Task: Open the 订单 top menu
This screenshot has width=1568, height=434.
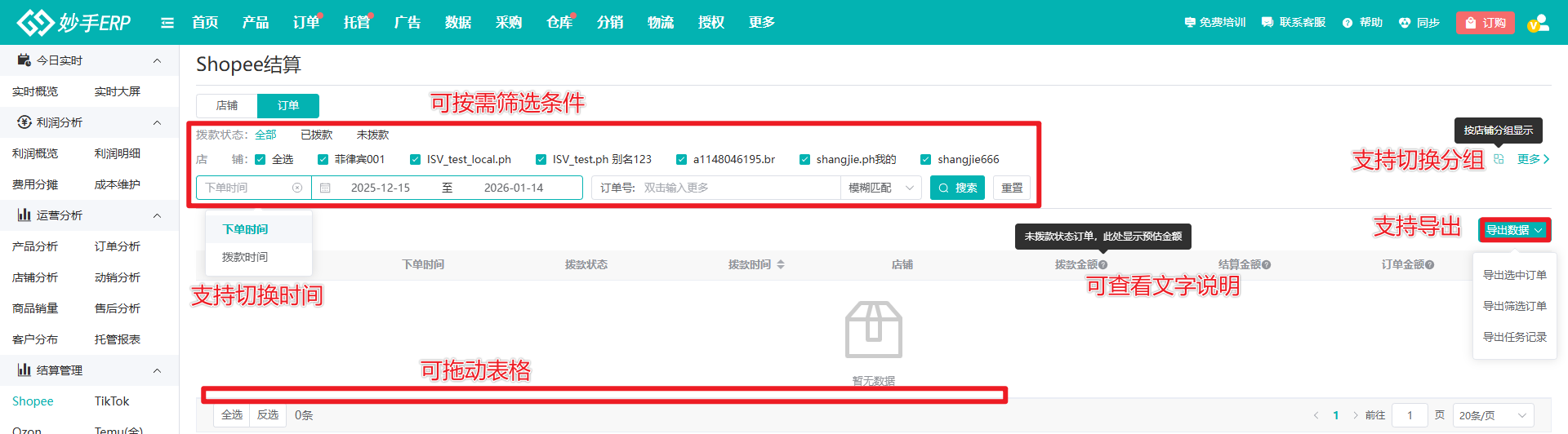Action: tap(306, 23)
